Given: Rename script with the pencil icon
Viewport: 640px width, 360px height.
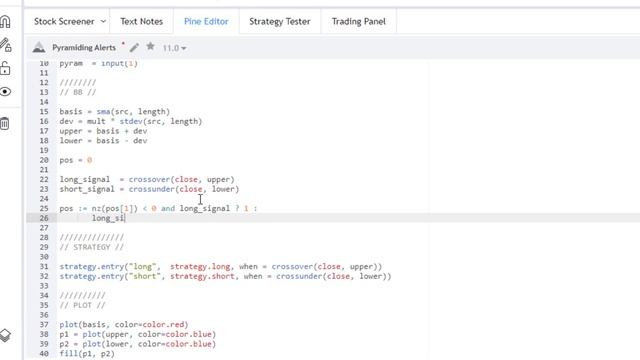Looking at the screenshot, I should [x=134, y=47].
